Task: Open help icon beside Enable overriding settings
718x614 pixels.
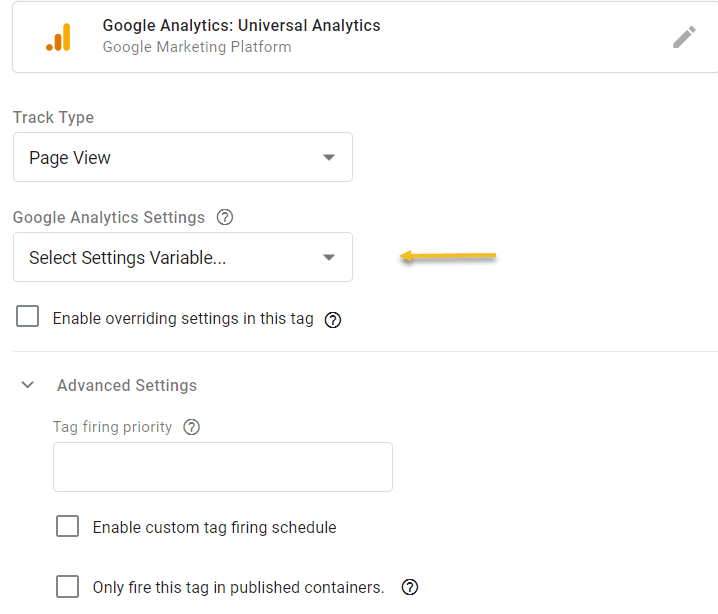Action: pos(333,320)
